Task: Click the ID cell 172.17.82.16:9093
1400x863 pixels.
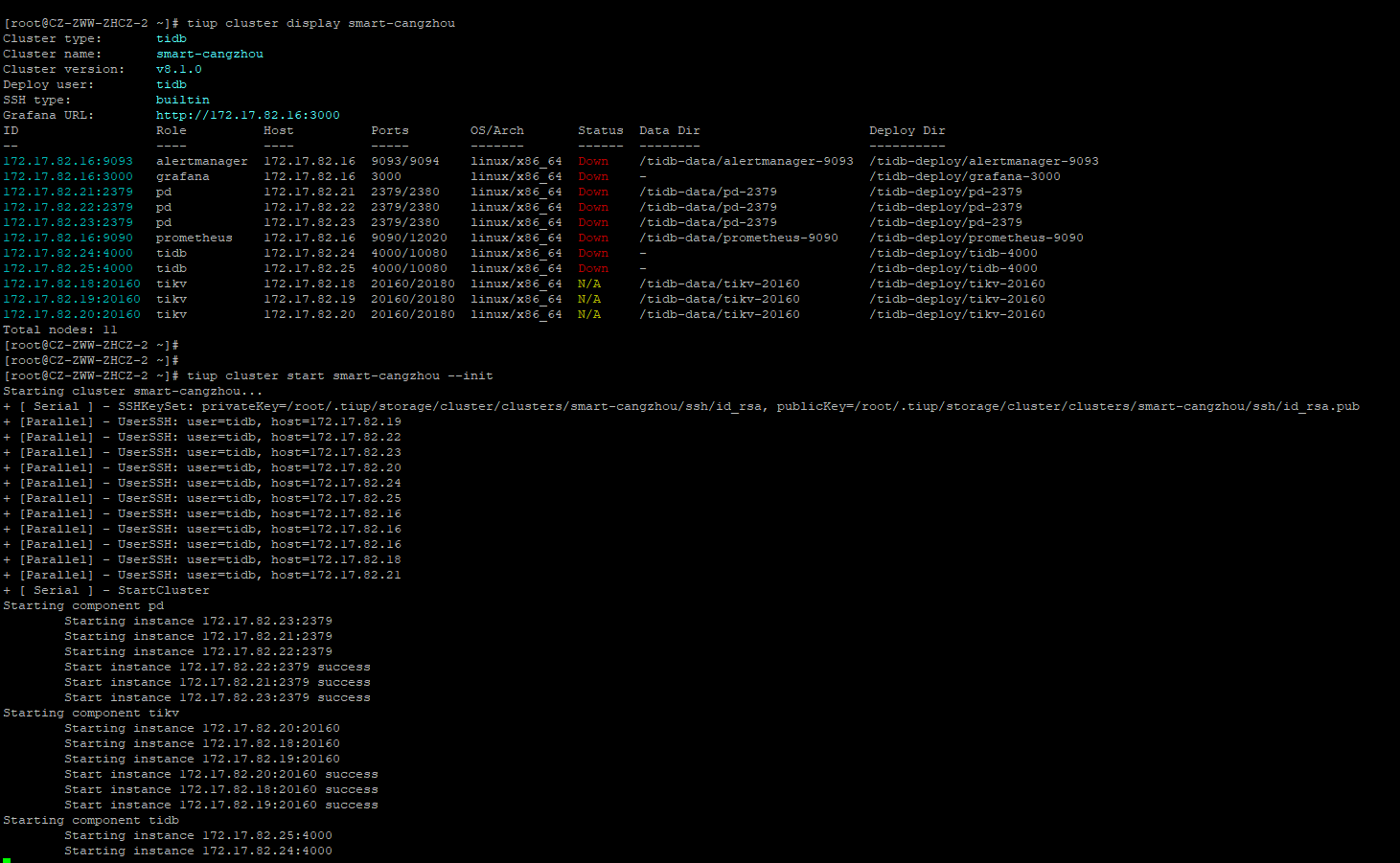Action: click(x=68, y=161)
